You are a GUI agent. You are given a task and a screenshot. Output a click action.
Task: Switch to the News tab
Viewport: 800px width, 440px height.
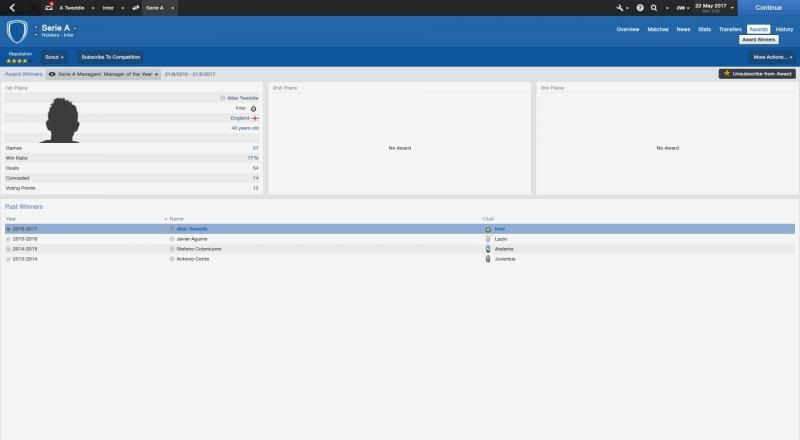coord(683,29)
